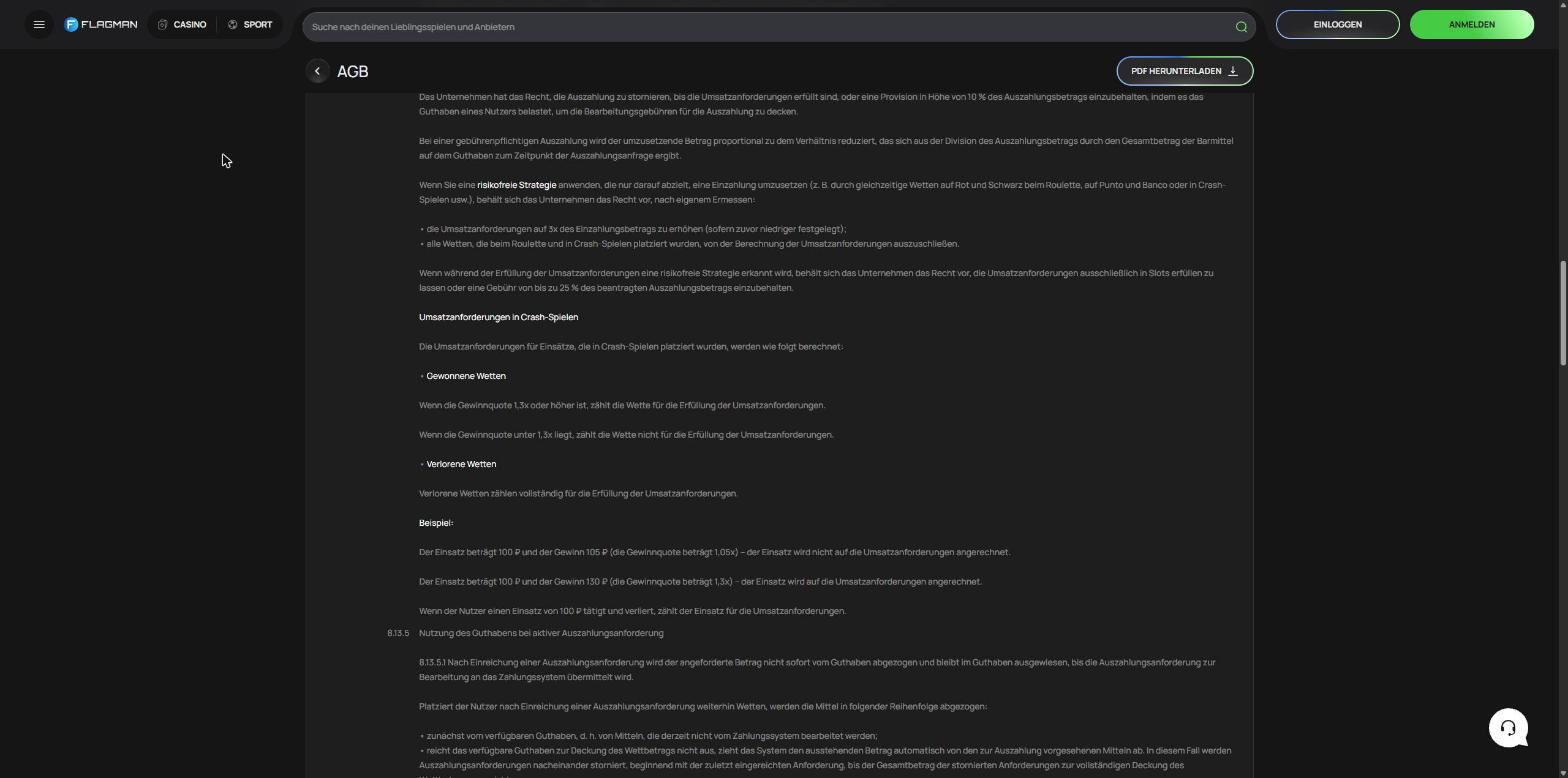Go back using the AGB arrow
This screenshot has height=778, width=1568.
pos(317,71)
